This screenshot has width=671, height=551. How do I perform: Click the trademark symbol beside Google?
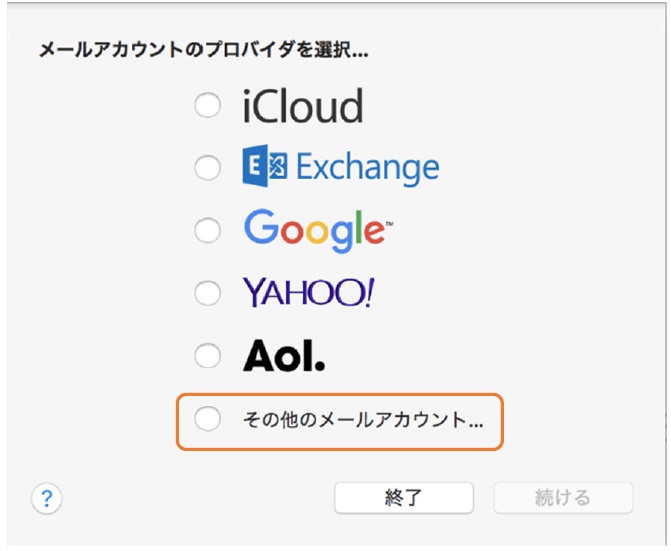[389, 224]
